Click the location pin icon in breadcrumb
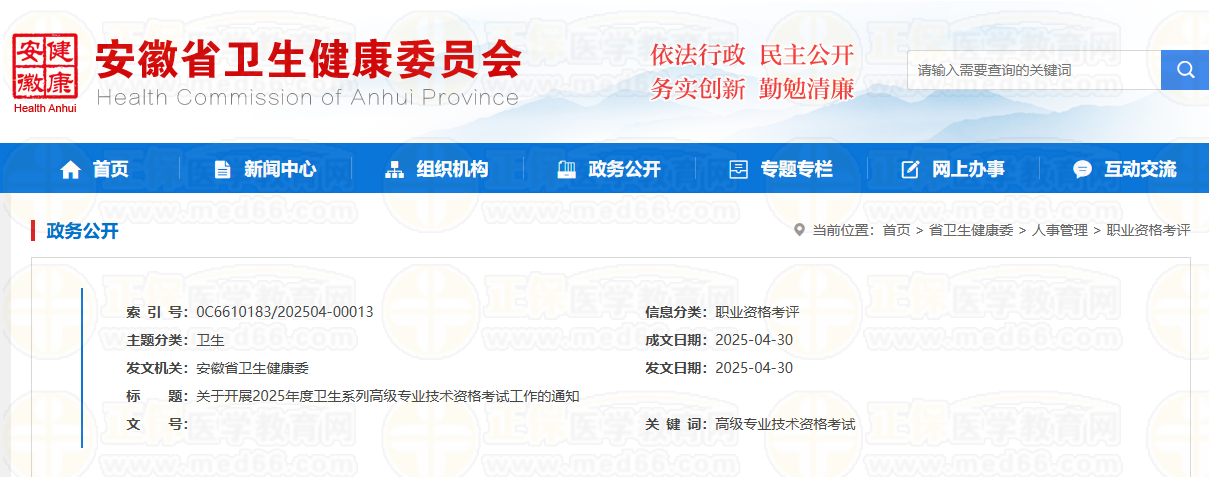Image resolution: width=1209 pixels, height=477 pixels. tap(798, 230)
